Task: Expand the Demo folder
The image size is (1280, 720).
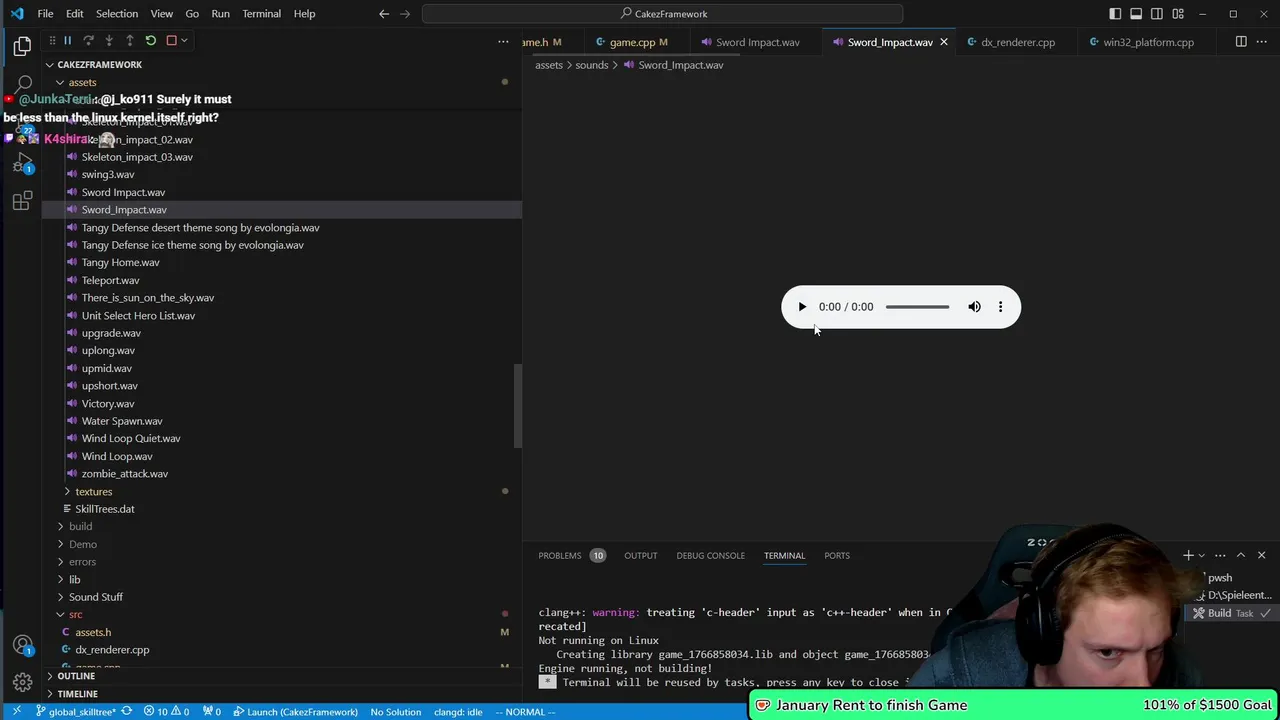Action: click(x=83, y=544)
